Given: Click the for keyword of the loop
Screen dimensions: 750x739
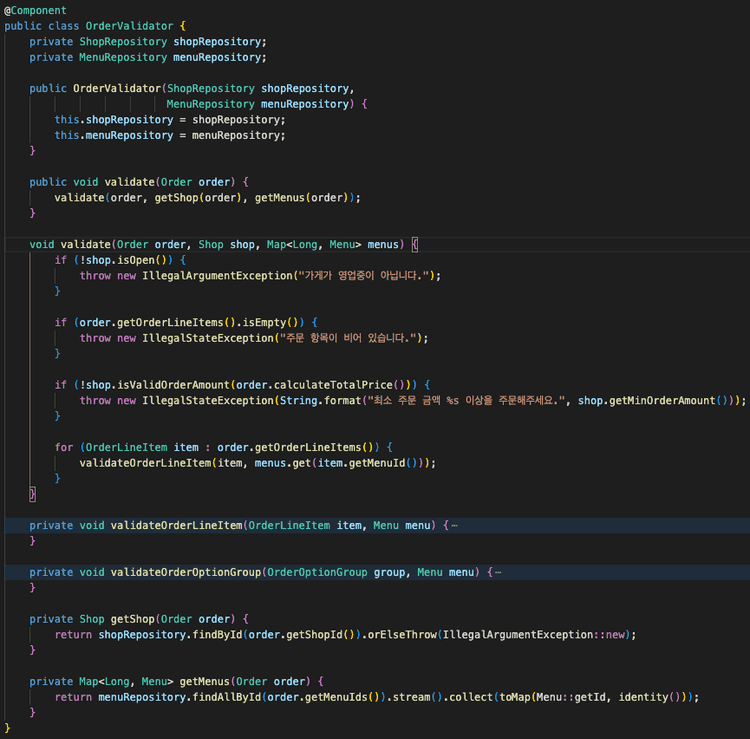Looking at the screenshot, I should [x=64, y=447].
